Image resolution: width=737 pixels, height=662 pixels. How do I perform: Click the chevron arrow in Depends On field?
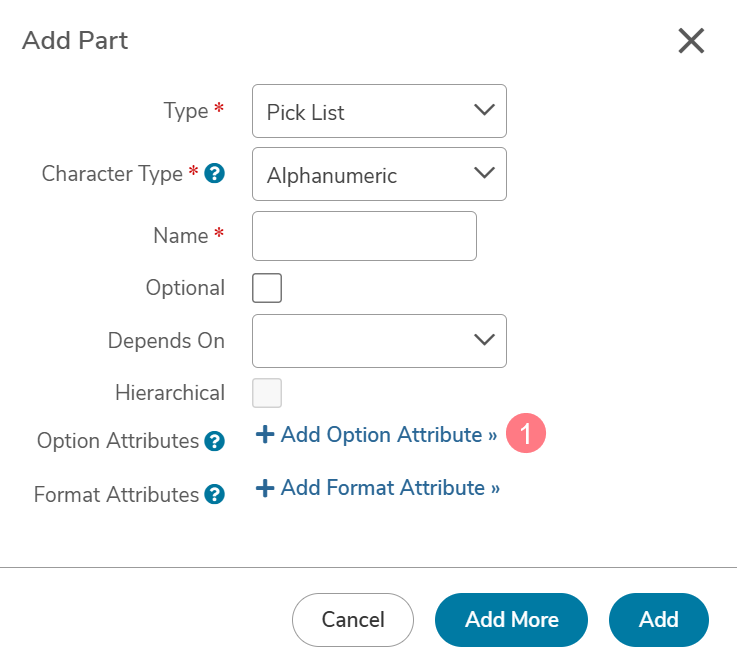tap(484, 339)
